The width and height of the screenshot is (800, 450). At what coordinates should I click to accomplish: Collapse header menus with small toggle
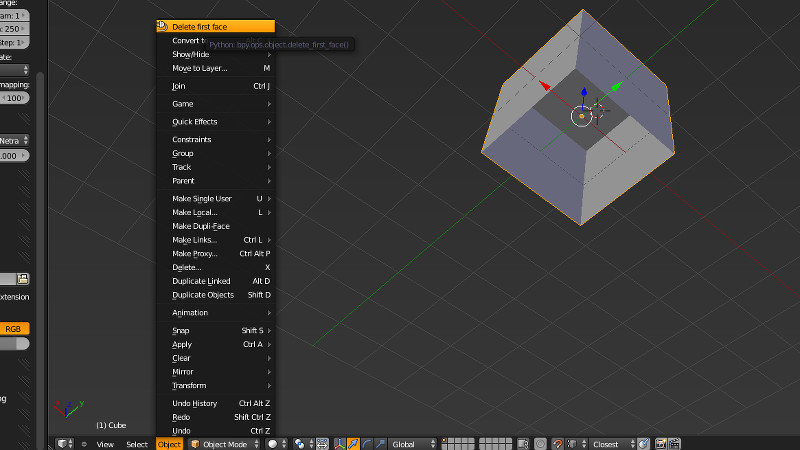84,444
